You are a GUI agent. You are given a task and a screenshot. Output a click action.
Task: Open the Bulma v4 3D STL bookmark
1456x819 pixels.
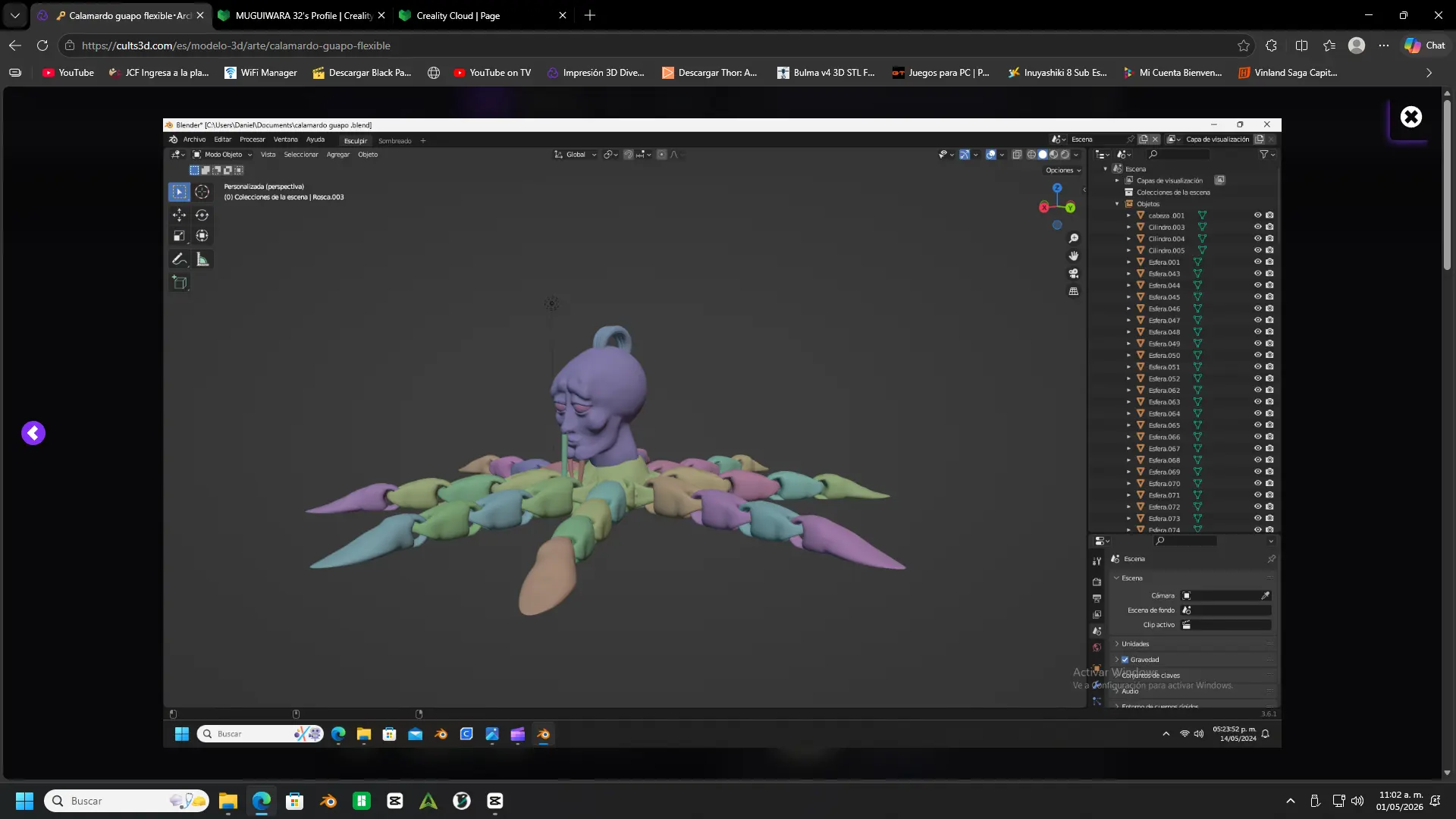pyautogui.click(x=826, y=73)
